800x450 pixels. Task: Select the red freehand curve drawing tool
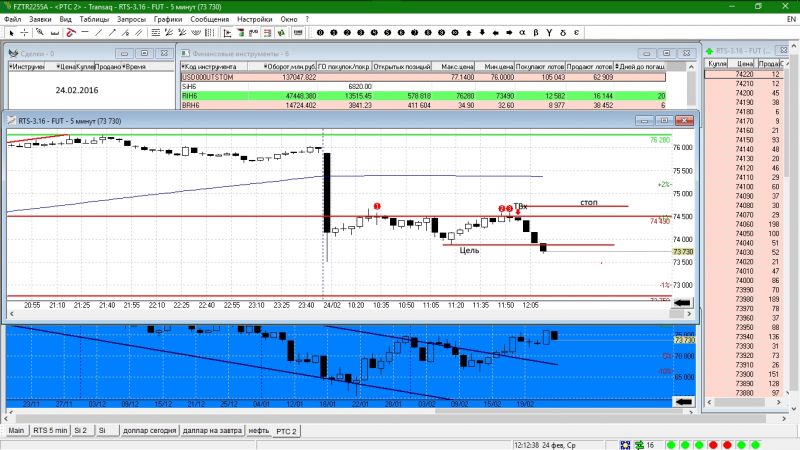(x=70, y=33)
